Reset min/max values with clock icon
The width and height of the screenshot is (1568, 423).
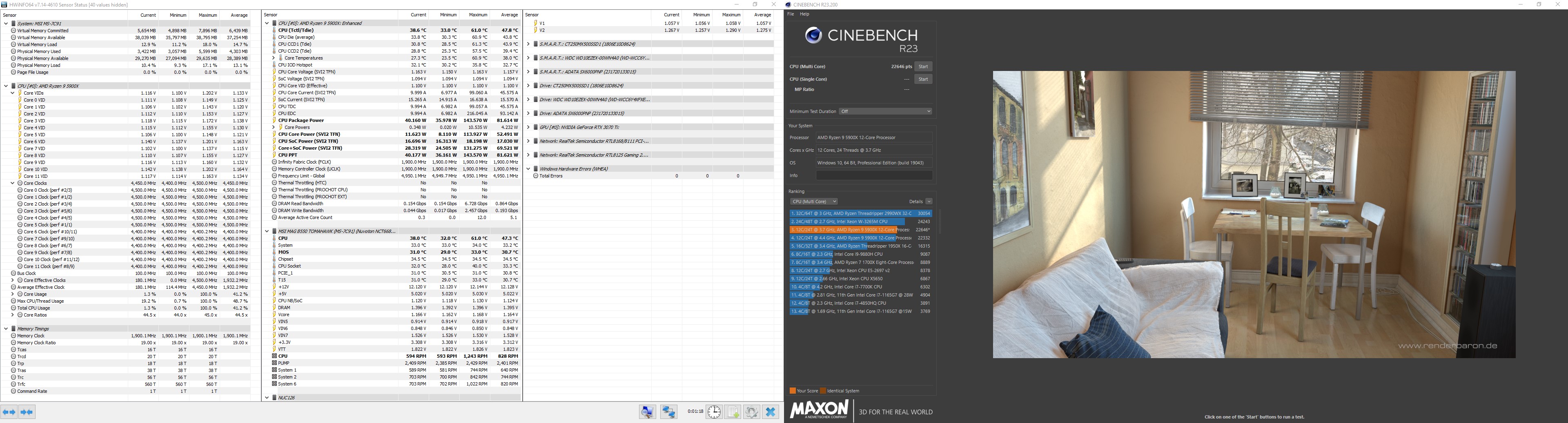[714, 412]
